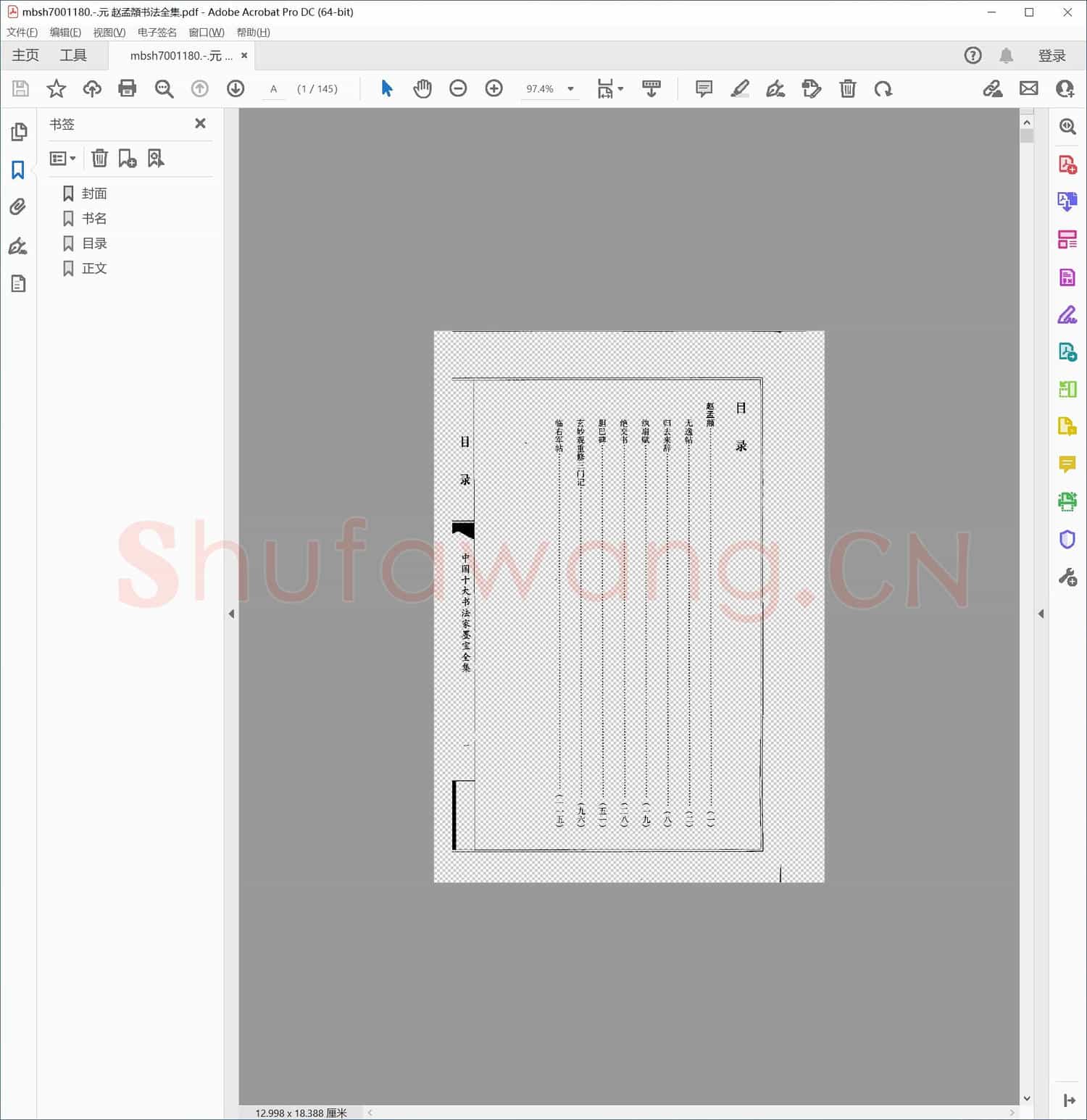1087x1120 pixels.
Task: Open the zoom percentage dropdown
Action: coord(570,89)
